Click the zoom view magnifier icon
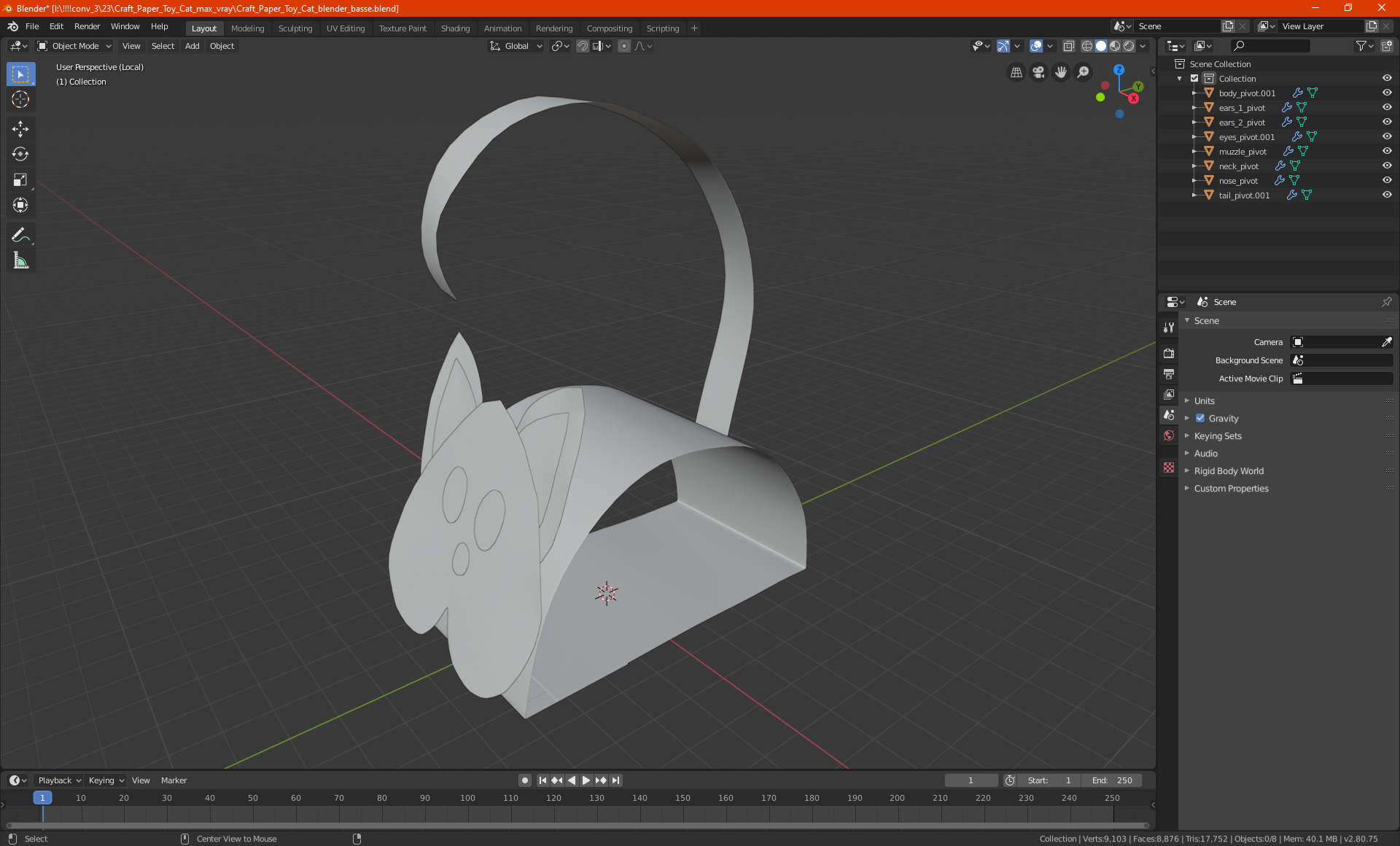The image size is (1400, 846). (x=1084, y=72)
